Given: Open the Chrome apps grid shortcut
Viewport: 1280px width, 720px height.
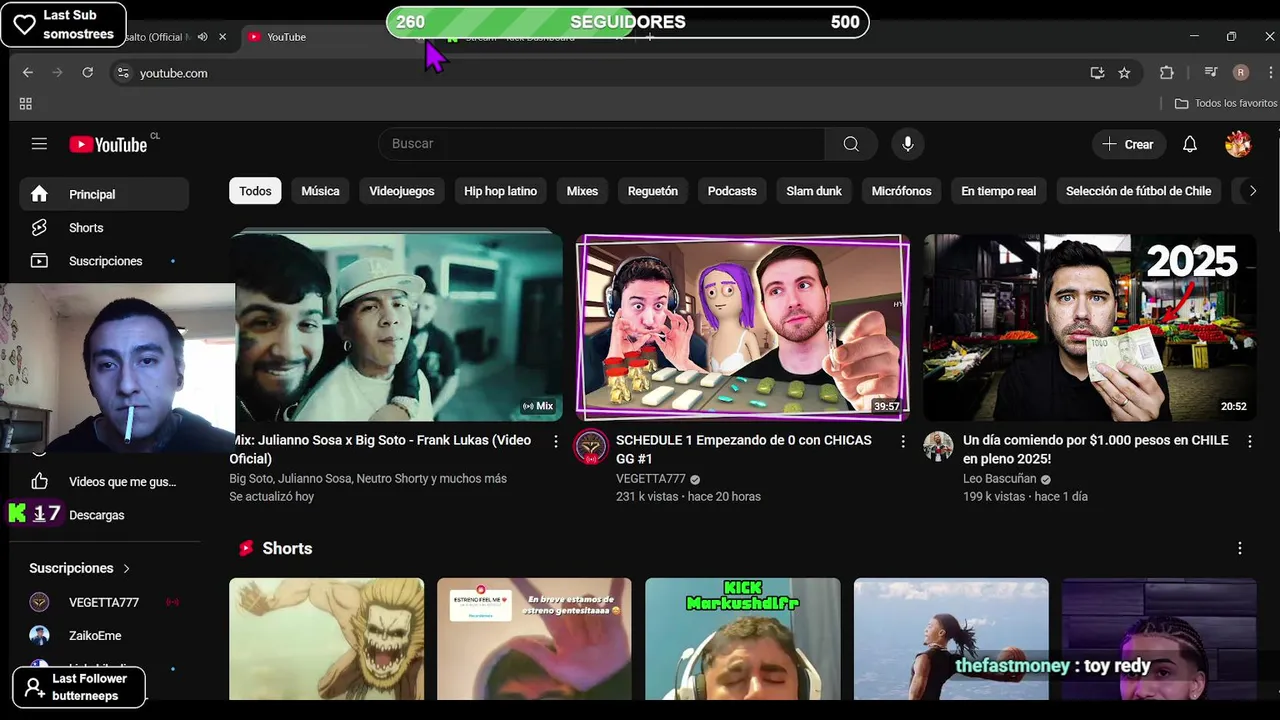Looking at the screenshot, I should (x=26, y=104).
